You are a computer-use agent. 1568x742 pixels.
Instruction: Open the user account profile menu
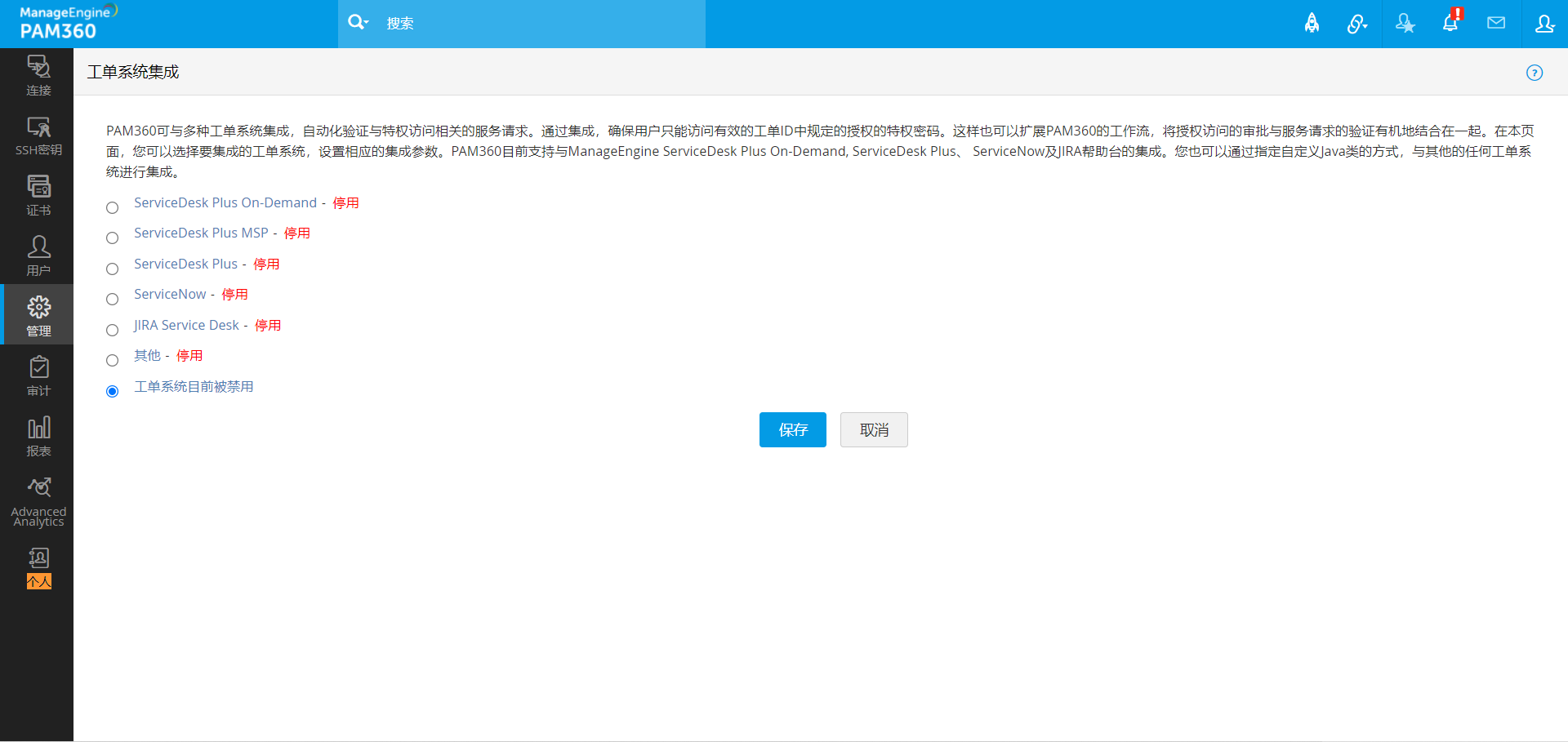(1544, 24)
